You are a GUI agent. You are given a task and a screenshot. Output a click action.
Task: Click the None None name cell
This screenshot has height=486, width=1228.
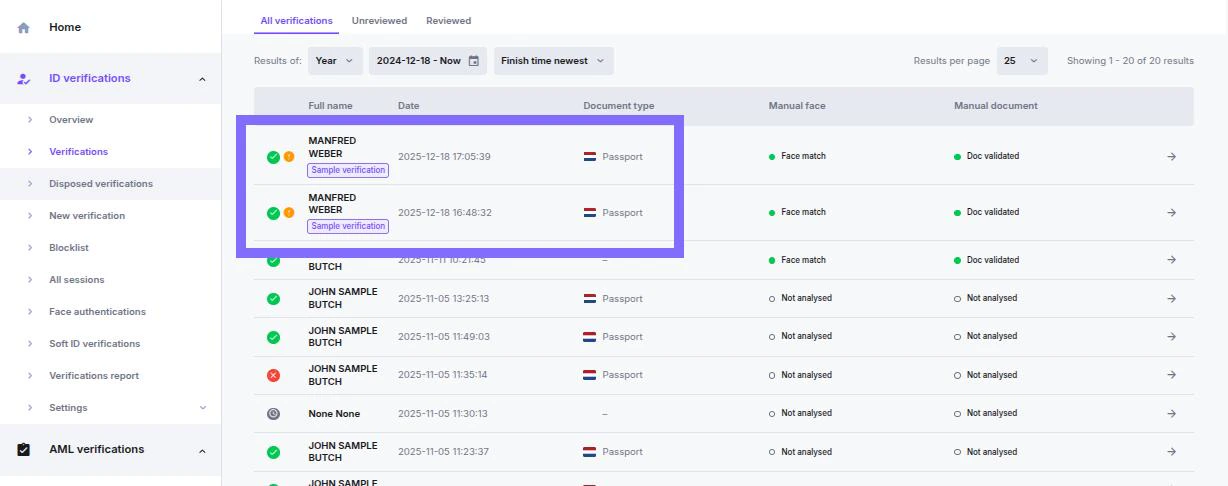click(334, 414)
